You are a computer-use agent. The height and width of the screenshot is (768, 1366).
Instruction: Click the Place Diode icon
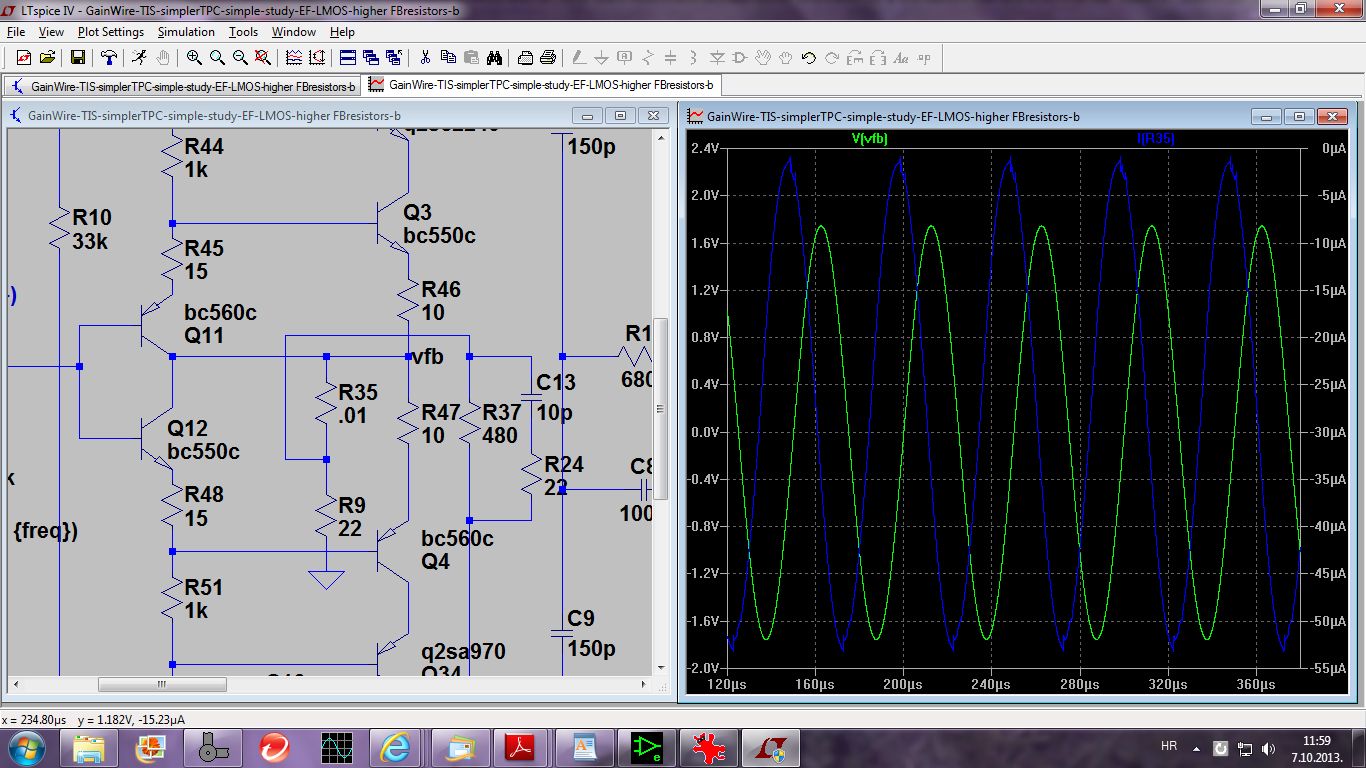coord(717,58)
